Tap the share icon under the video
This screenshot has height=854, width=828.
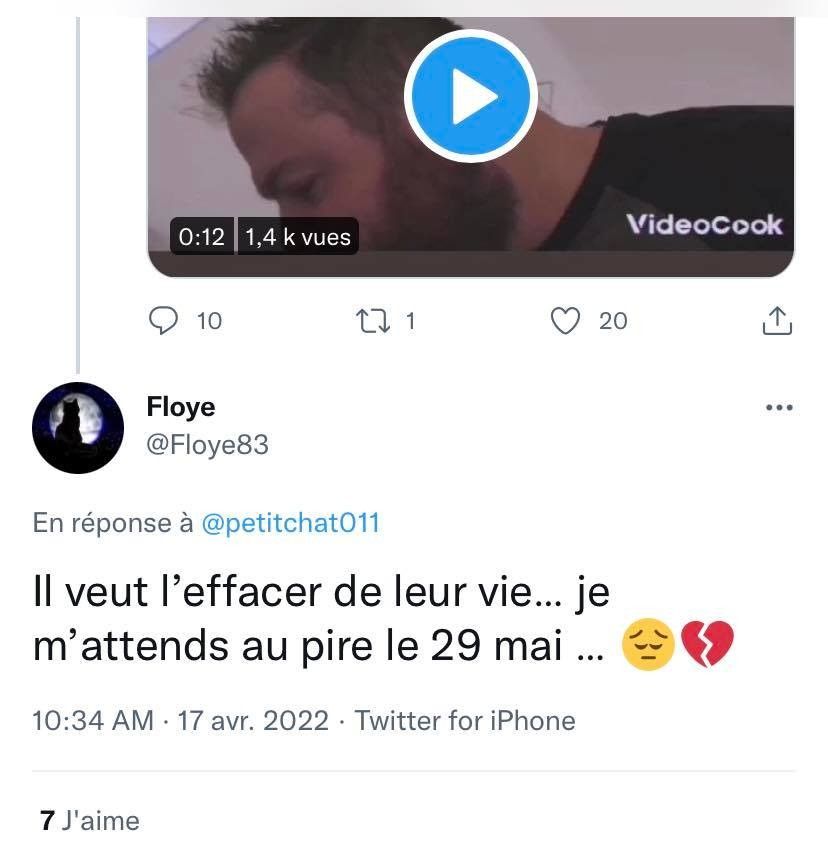[x=776, y=321]
